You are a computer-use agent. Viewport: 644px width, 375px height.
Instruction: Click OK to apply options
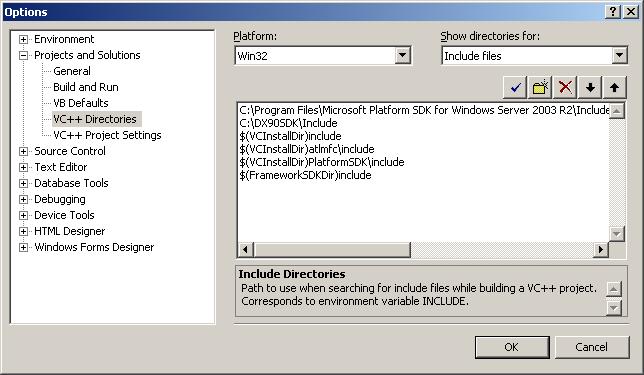(512, 347)
